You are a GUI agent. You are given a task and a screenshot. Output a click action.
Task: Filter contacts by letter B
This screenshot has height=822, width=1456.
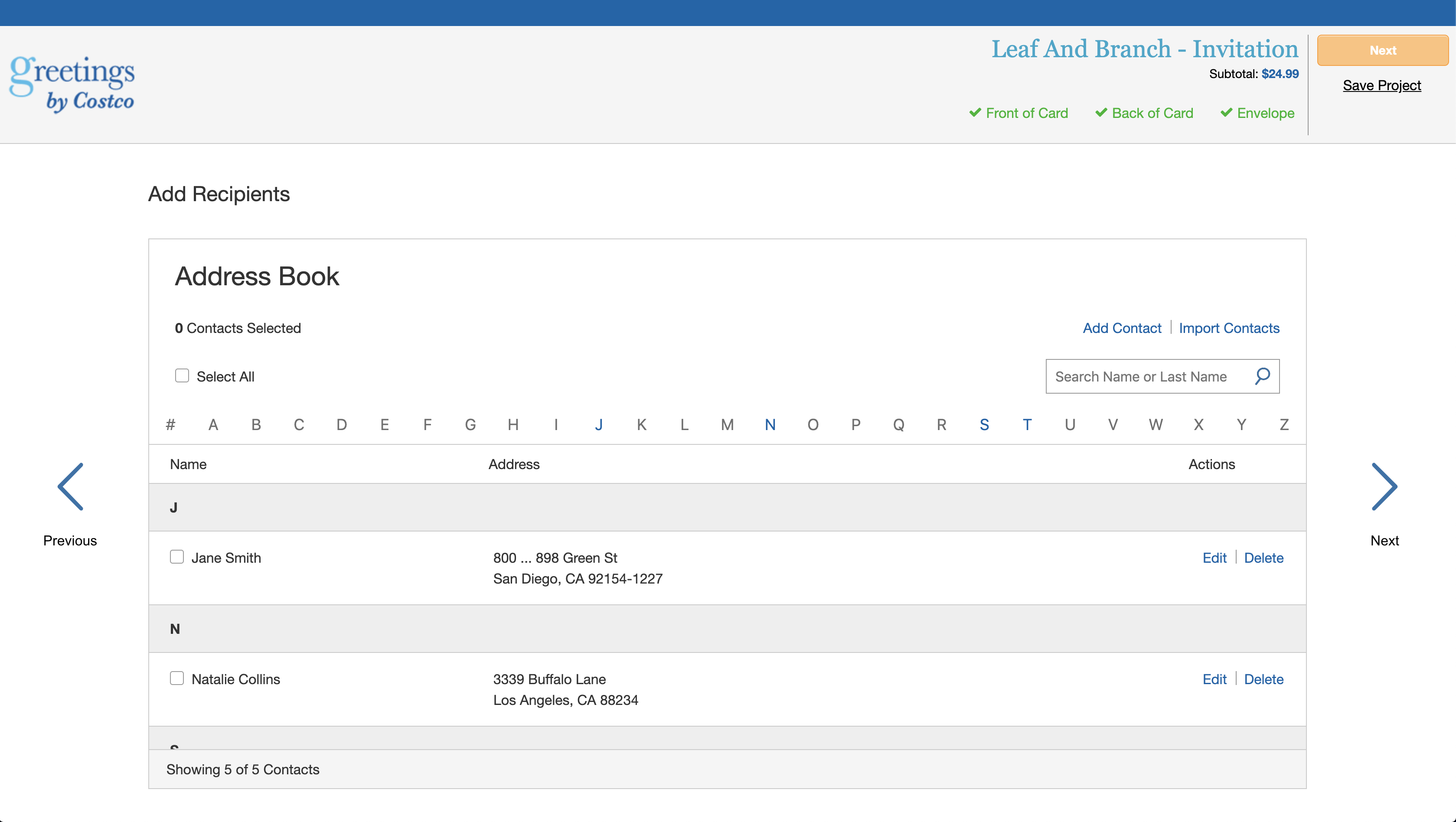(x=255, y=424)
